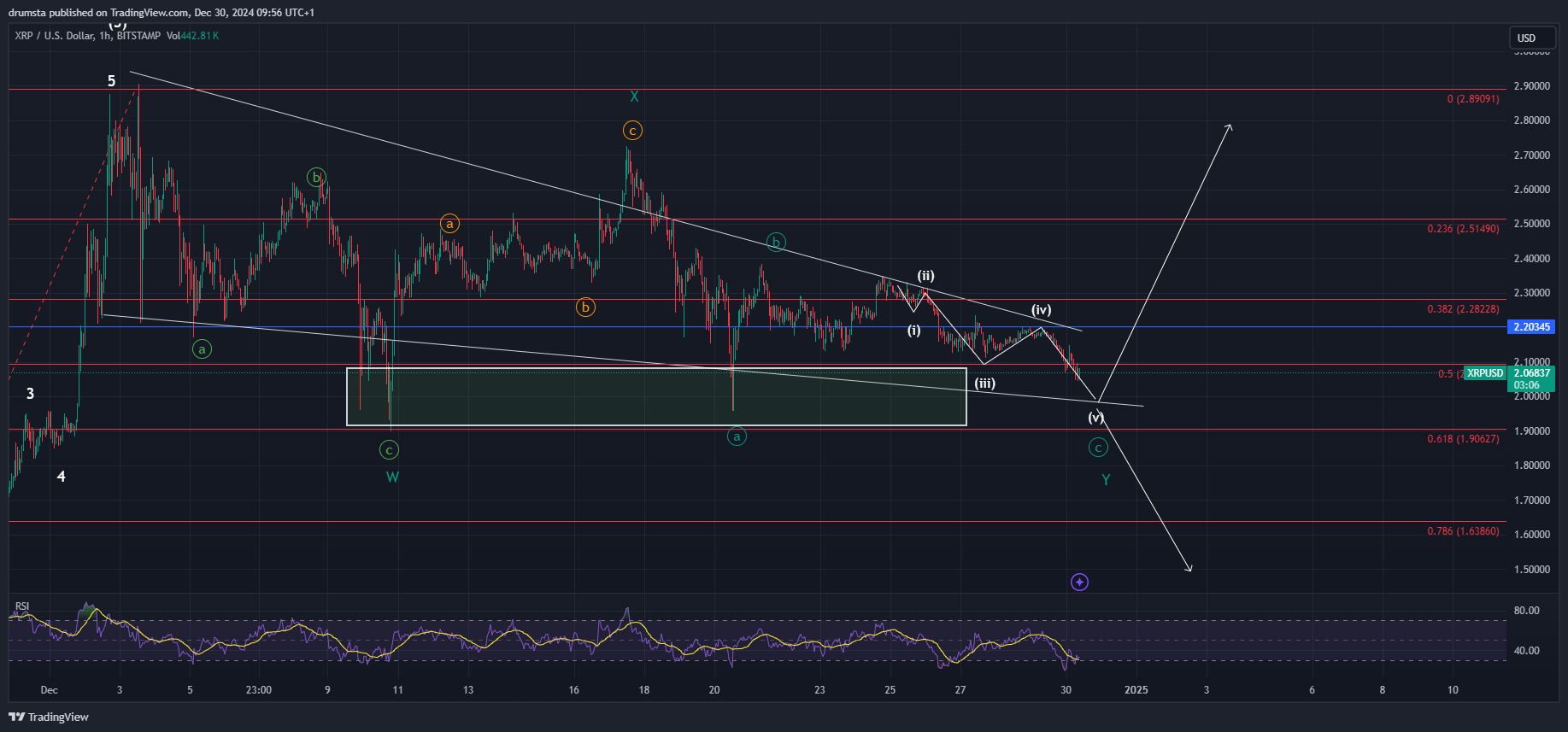This screenshot has height=732, width=1568.
Task: Select the circled c label above W
Action: [389, 450]
